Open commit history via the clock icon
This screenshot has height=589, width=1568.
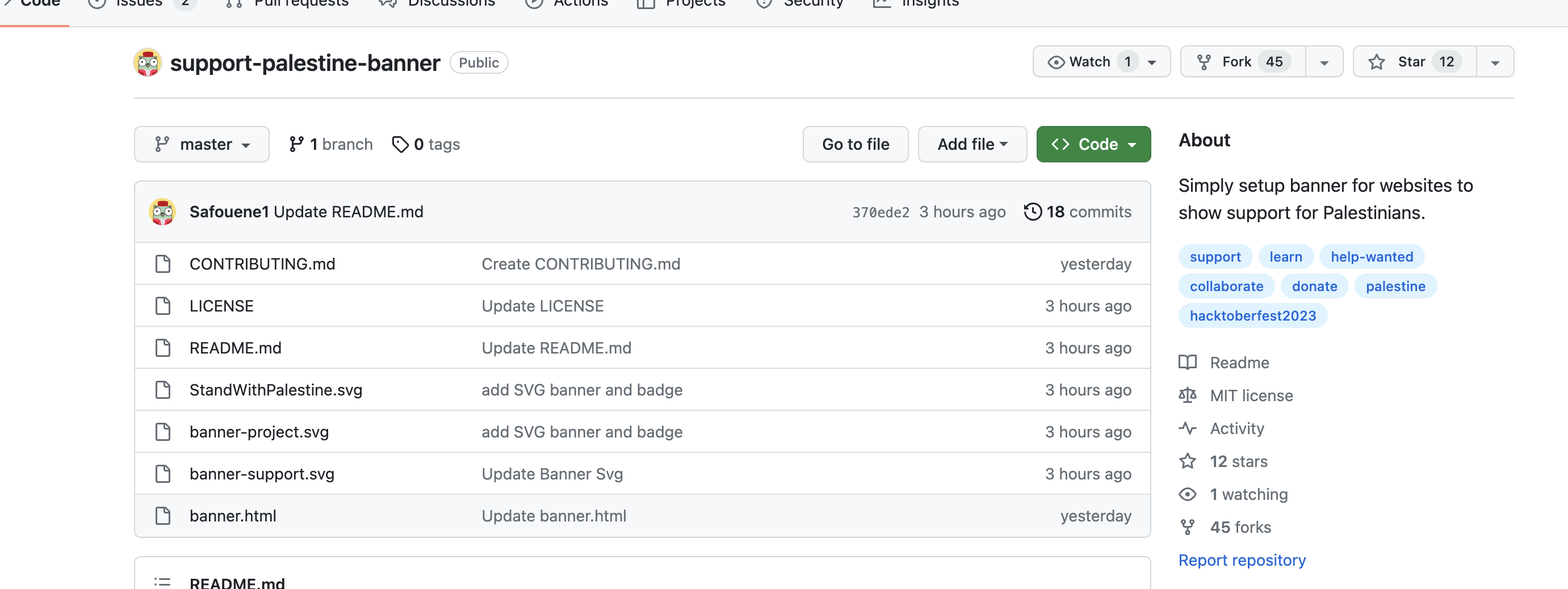click(x=1033, y=212)
